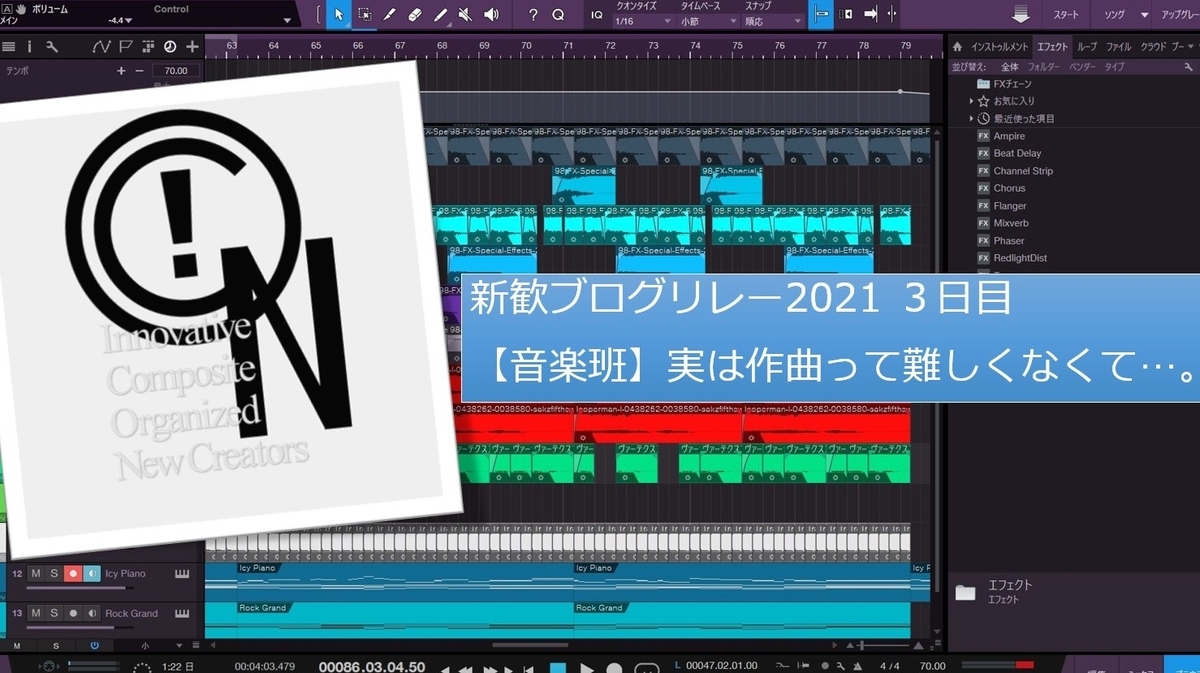This screenshot has width=1200, height=673.
Task: Open the marker track flag icon
Action: pos(126,47)
